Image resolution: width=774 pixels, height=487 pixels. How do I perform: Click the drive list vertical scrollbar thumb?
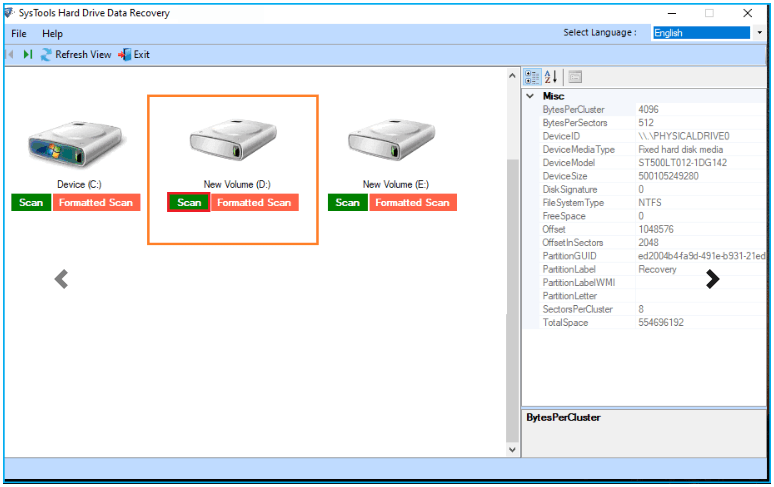click(512, 301)
